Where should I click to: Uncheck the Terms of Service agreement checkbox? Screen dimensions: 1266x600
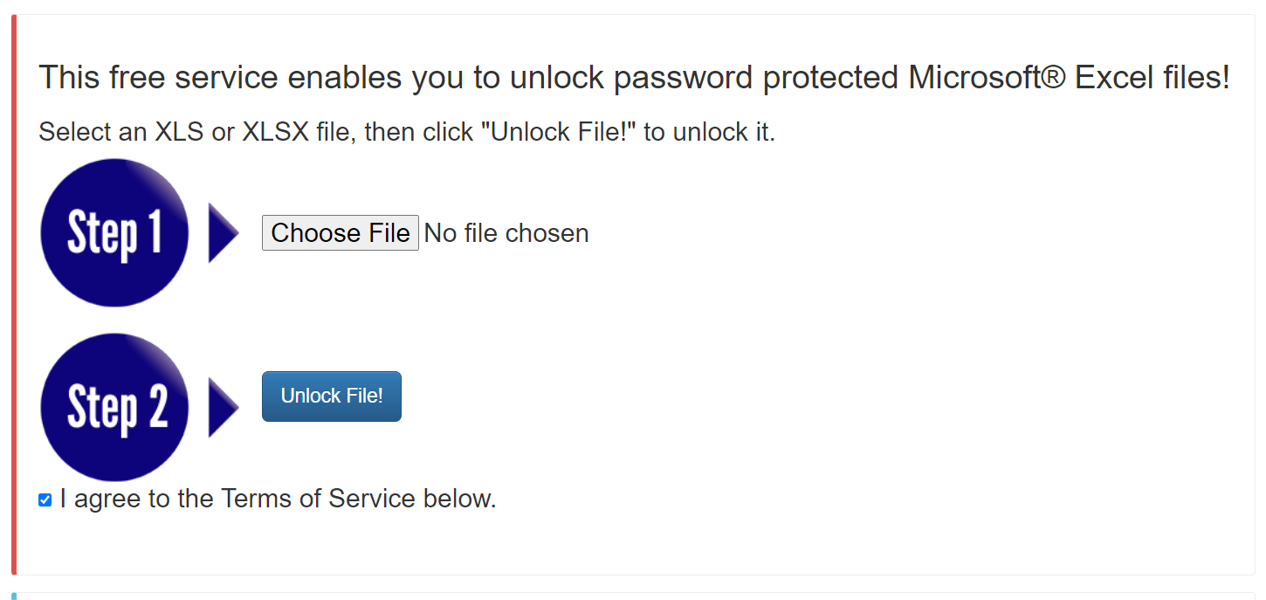pos(45,500)
